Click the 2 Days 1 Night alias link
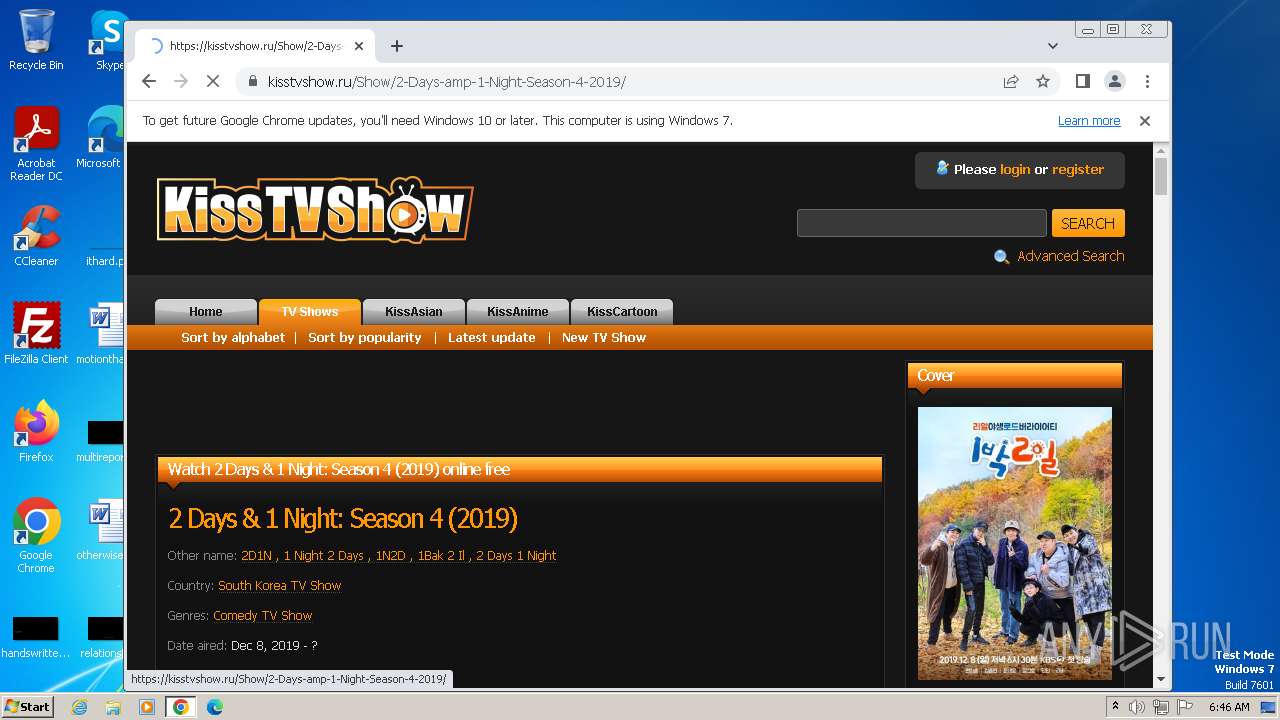The width and height of the screenshot is (1280, 720). click(x=516, y=556)
